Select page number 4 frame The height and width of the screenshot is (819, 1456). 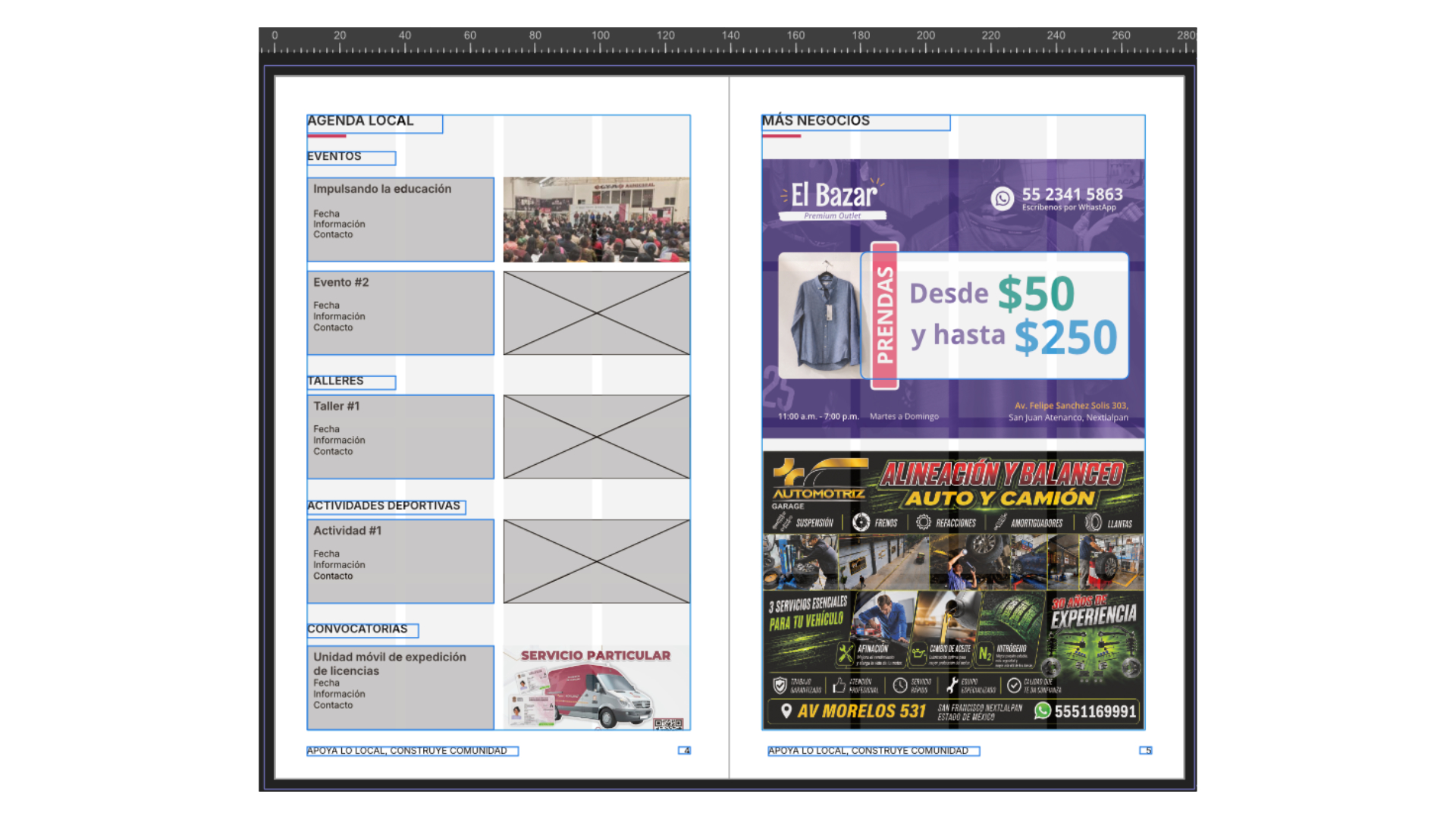[685, 751]
